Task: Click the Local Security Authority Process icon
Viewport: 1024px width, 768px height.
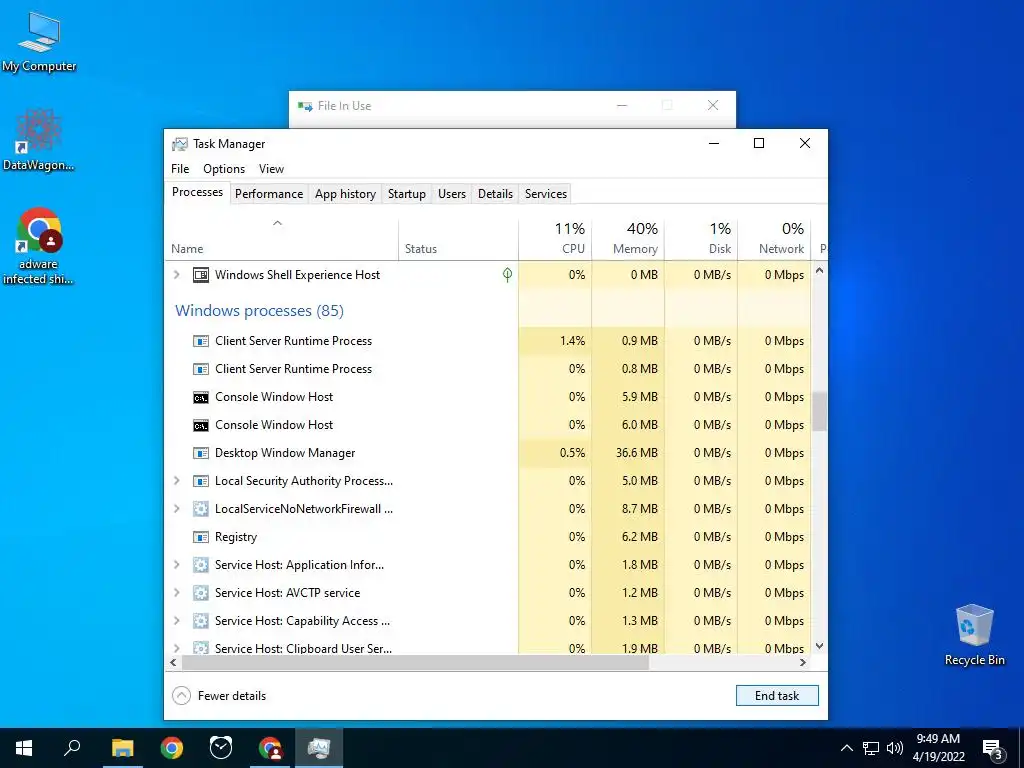Action: pyautogui.click(x=201, y=481)
